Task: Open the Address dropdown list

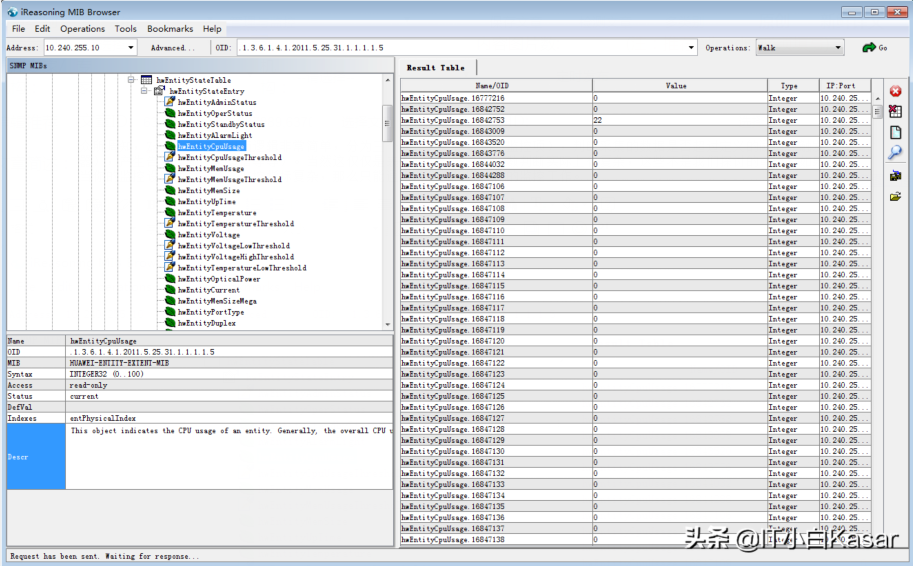Action: point(130,48)
